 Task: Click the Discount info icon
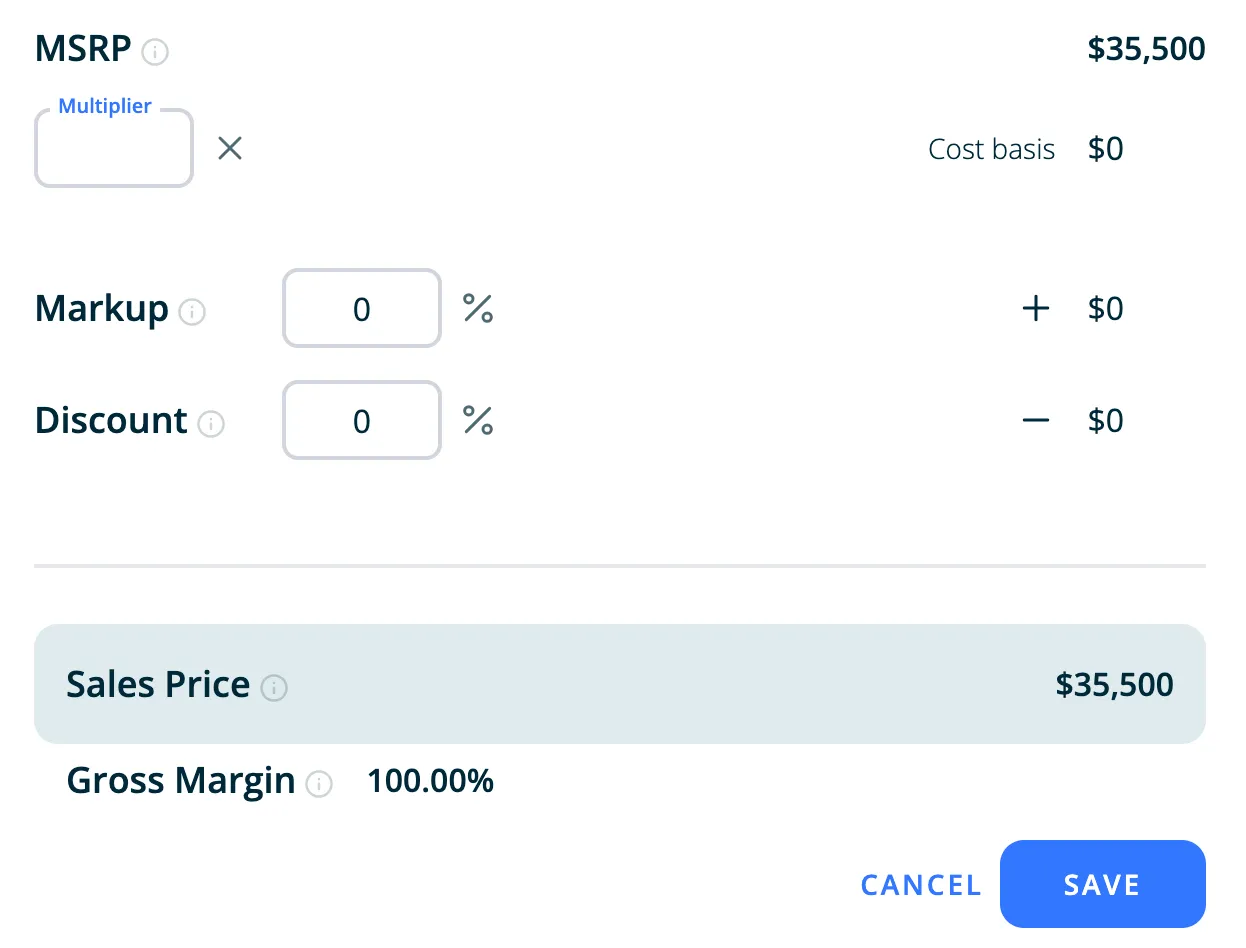pos(211,424)
